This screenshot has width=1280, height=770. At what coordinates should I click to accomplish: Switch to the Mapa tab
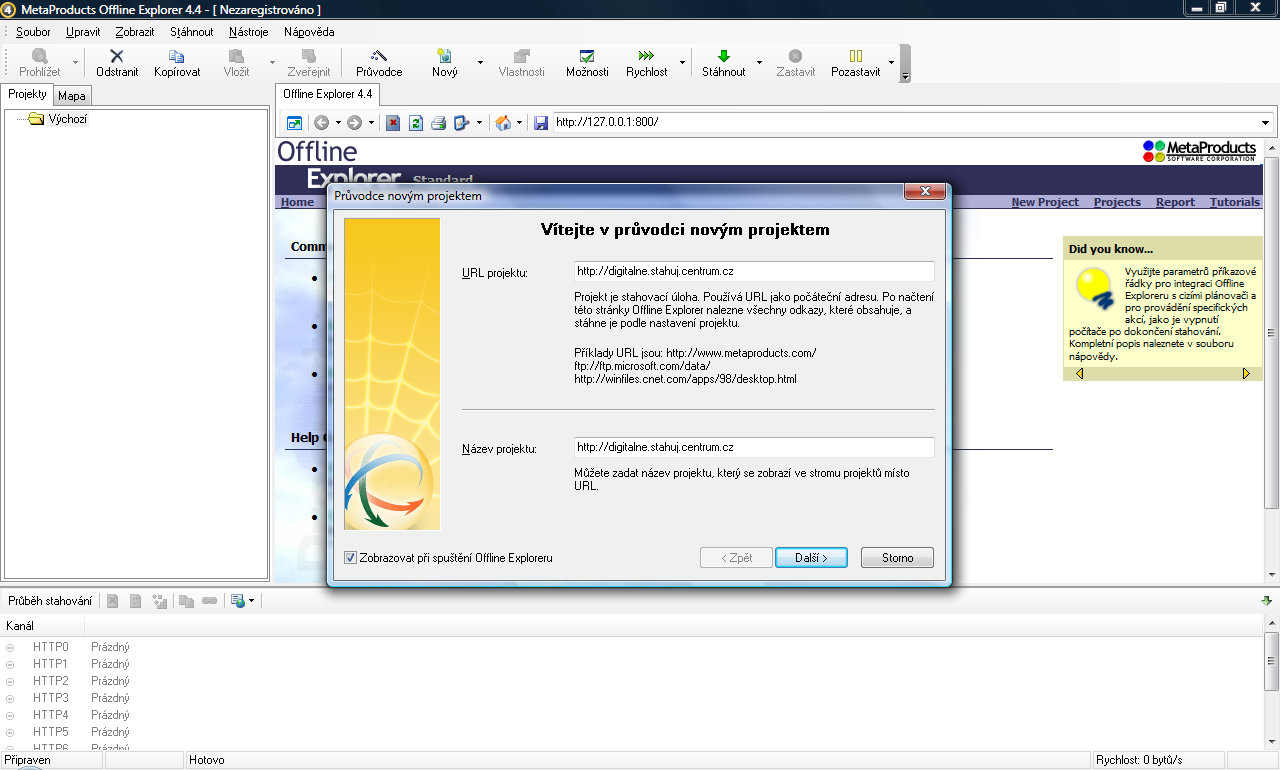[71, 96]
